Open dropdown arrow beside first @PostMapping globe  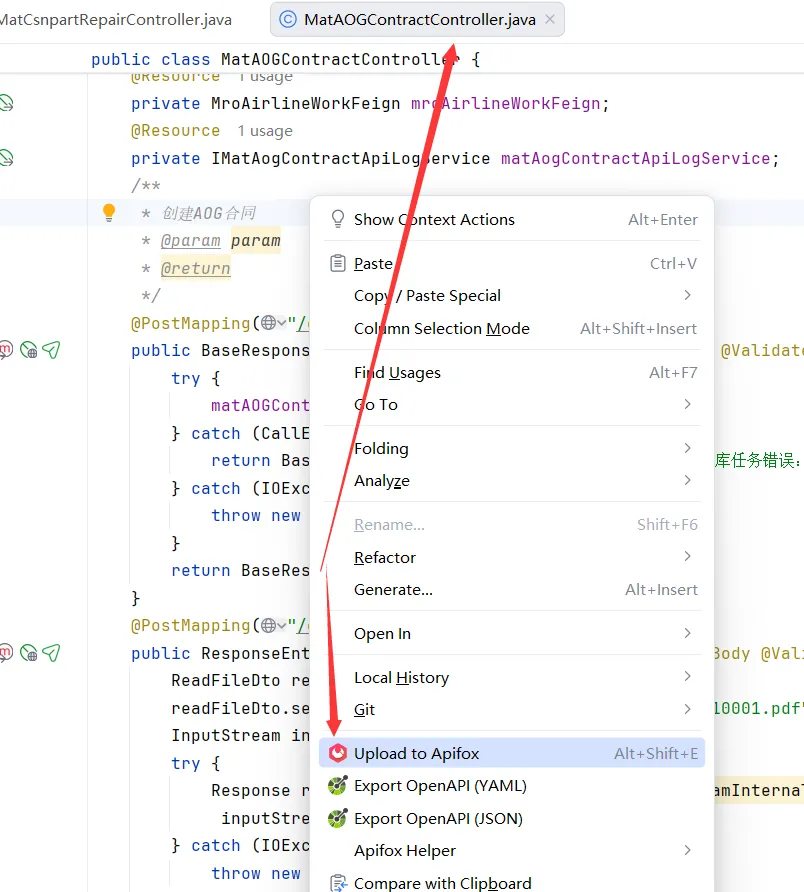[282, 324]
